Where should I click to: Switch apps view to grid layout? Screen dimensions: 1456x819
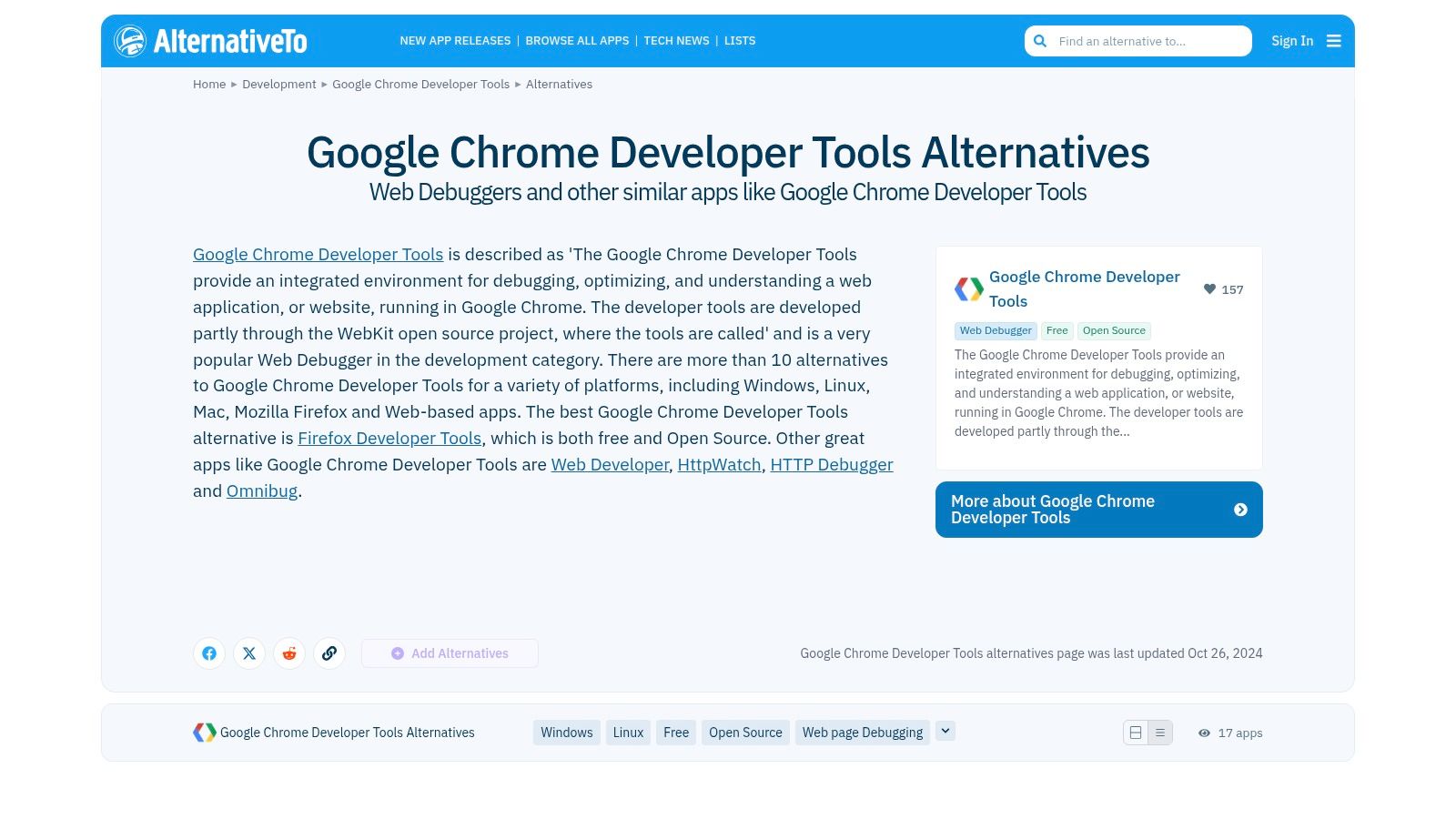click(x=1135, y=733)
